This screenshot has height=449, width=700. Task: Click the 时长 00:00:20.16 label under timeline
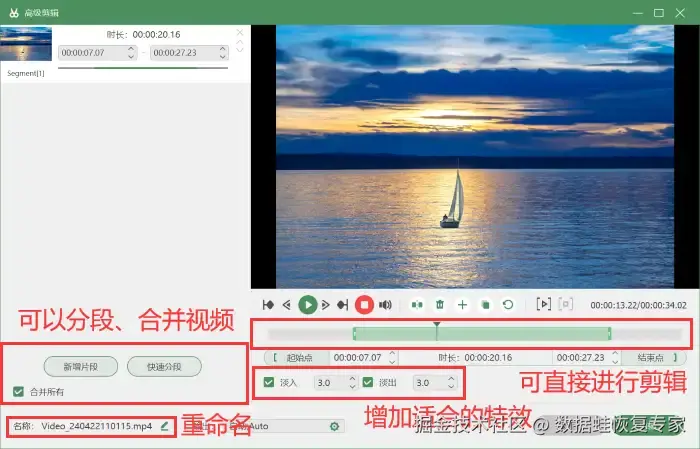tap(475, 358)
